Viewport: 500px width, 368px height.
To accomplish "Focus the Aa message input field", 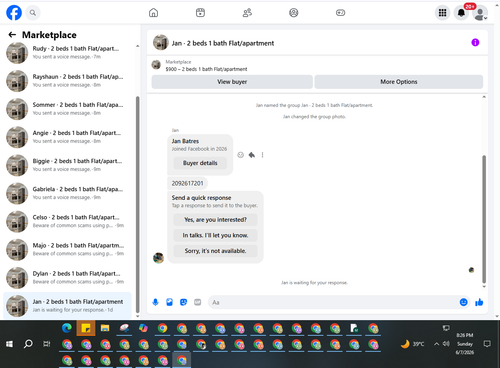I will [333, 302].
